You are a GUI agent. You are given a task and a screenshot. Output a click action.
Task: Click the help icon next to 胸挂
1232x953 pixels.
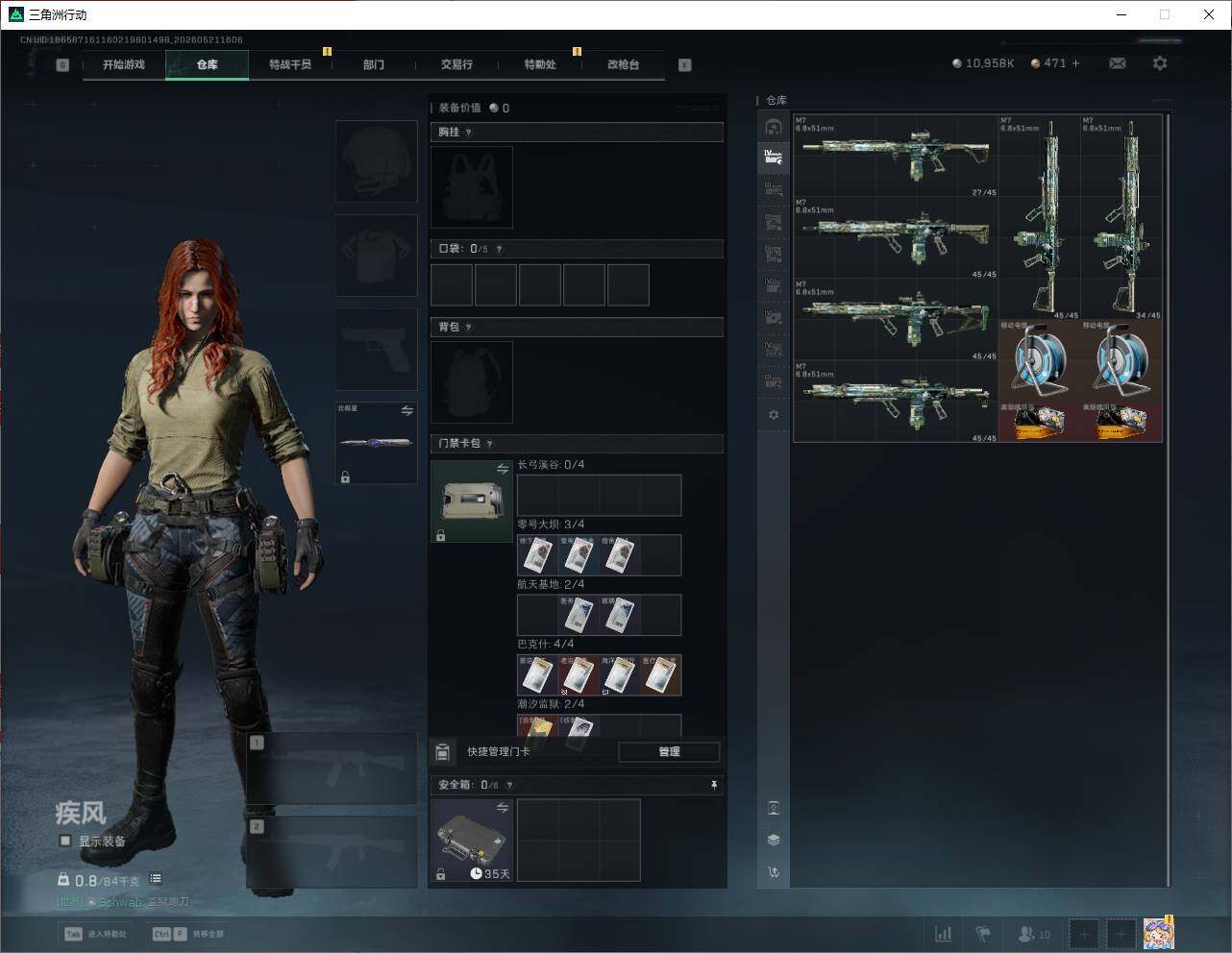469,133
